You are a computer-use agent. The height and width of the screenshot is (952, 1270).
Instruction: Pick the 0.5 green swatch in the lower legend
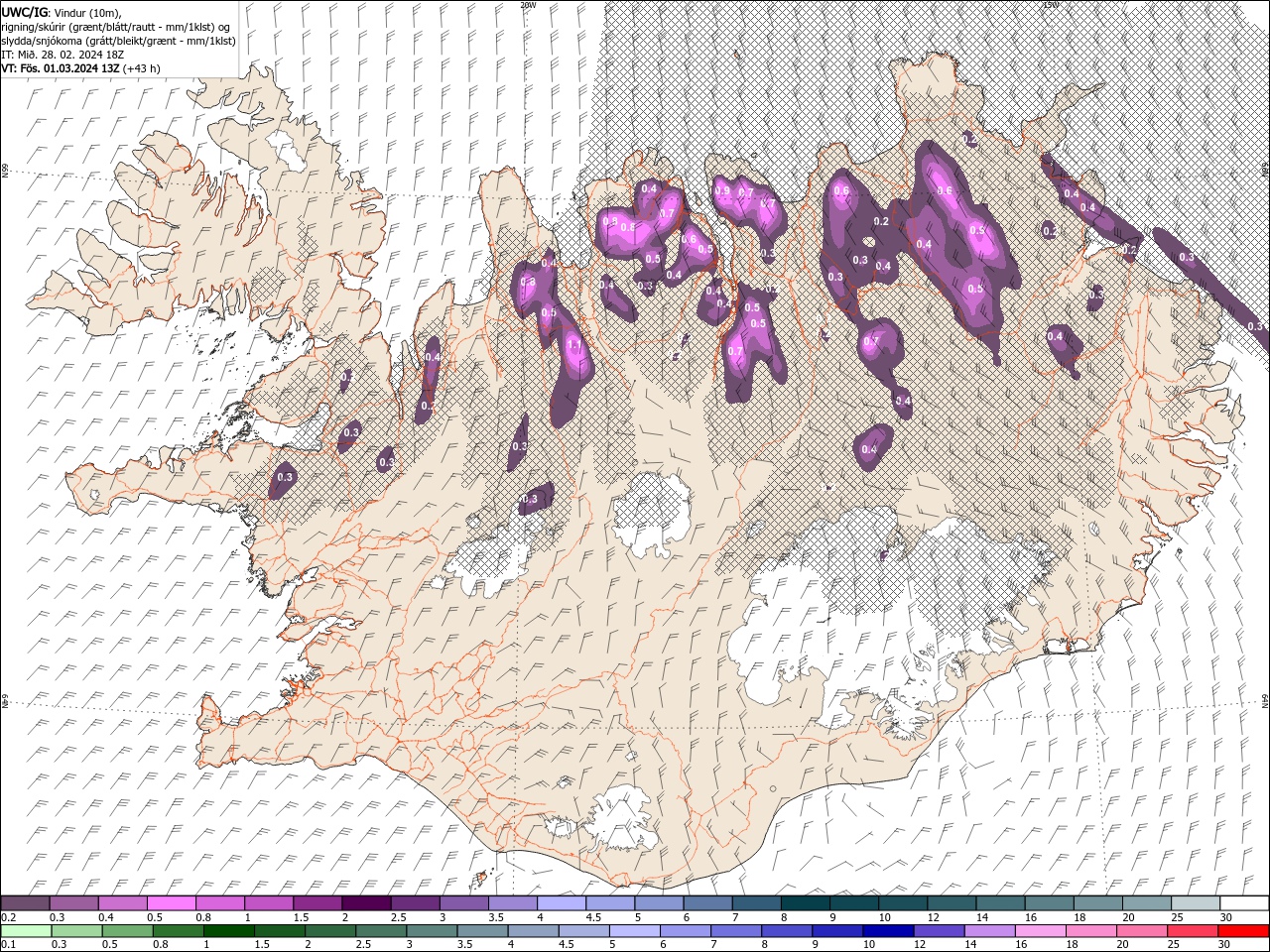[x=128, y=931]
